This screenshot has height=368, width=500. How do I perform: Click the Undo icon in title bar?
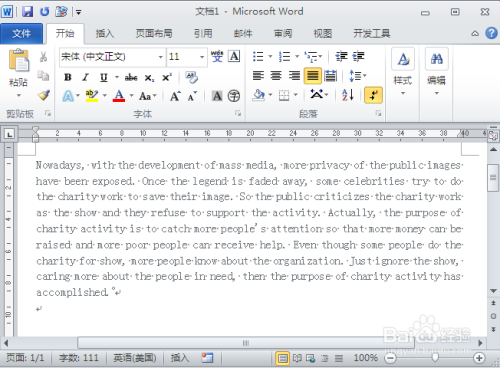click(x=44, y=12)
